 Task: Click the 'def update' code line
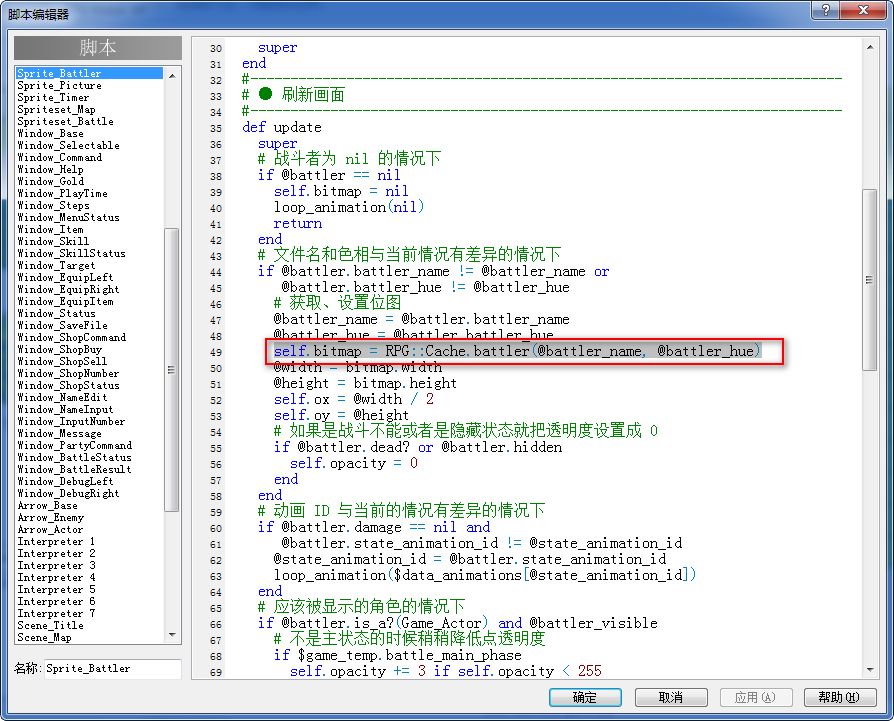pos(282,127)
